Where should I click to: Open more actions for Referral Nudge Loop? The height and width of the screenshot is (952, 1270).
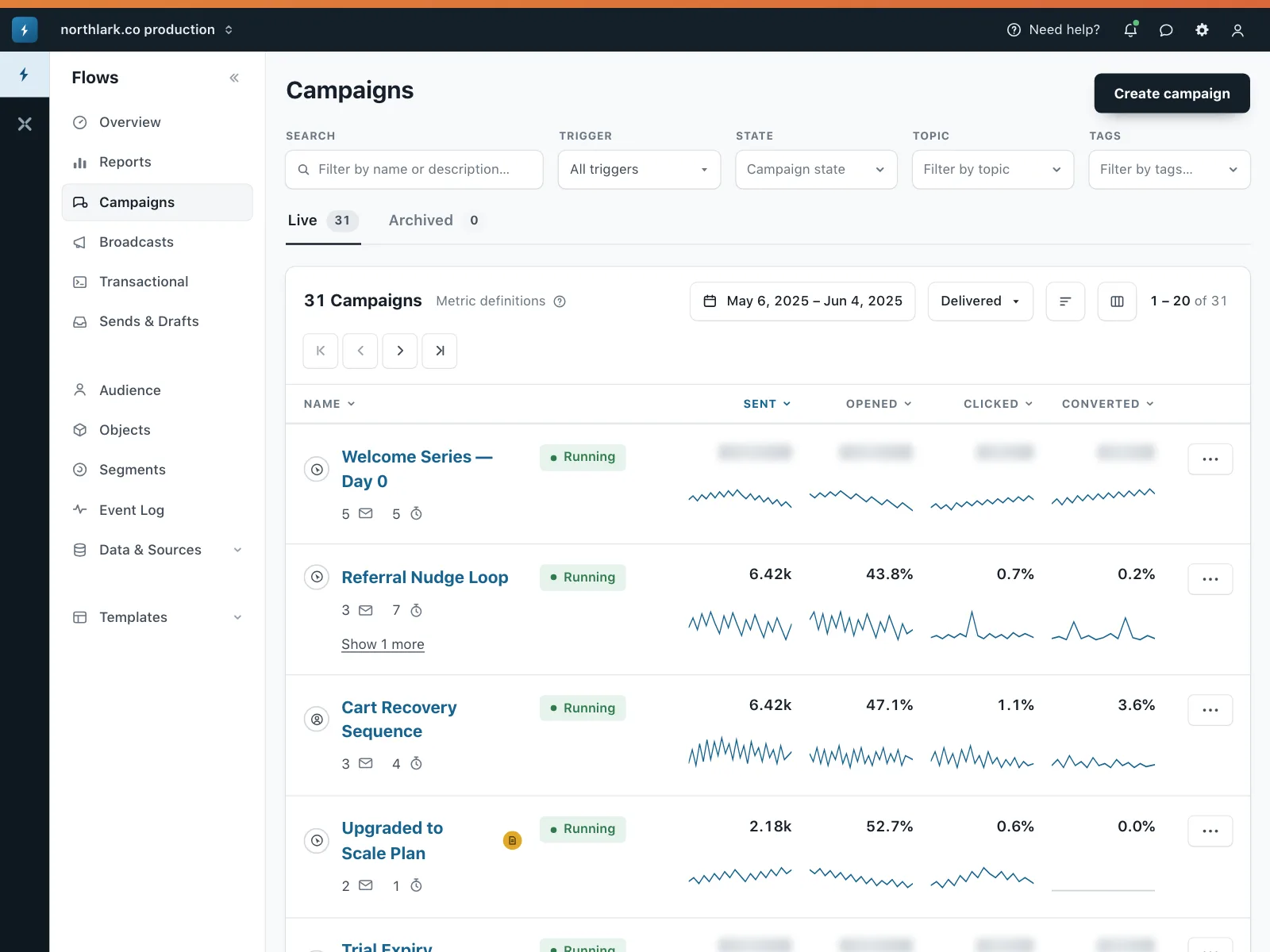pos(1210,579)
